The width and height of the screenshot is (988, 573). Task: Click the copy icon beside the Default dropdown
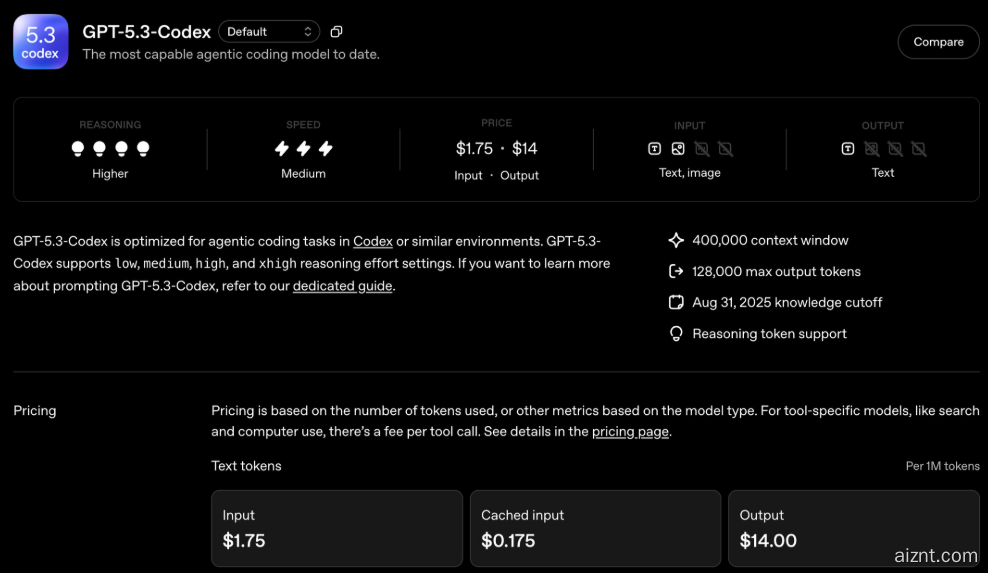[x=336, y=32]
